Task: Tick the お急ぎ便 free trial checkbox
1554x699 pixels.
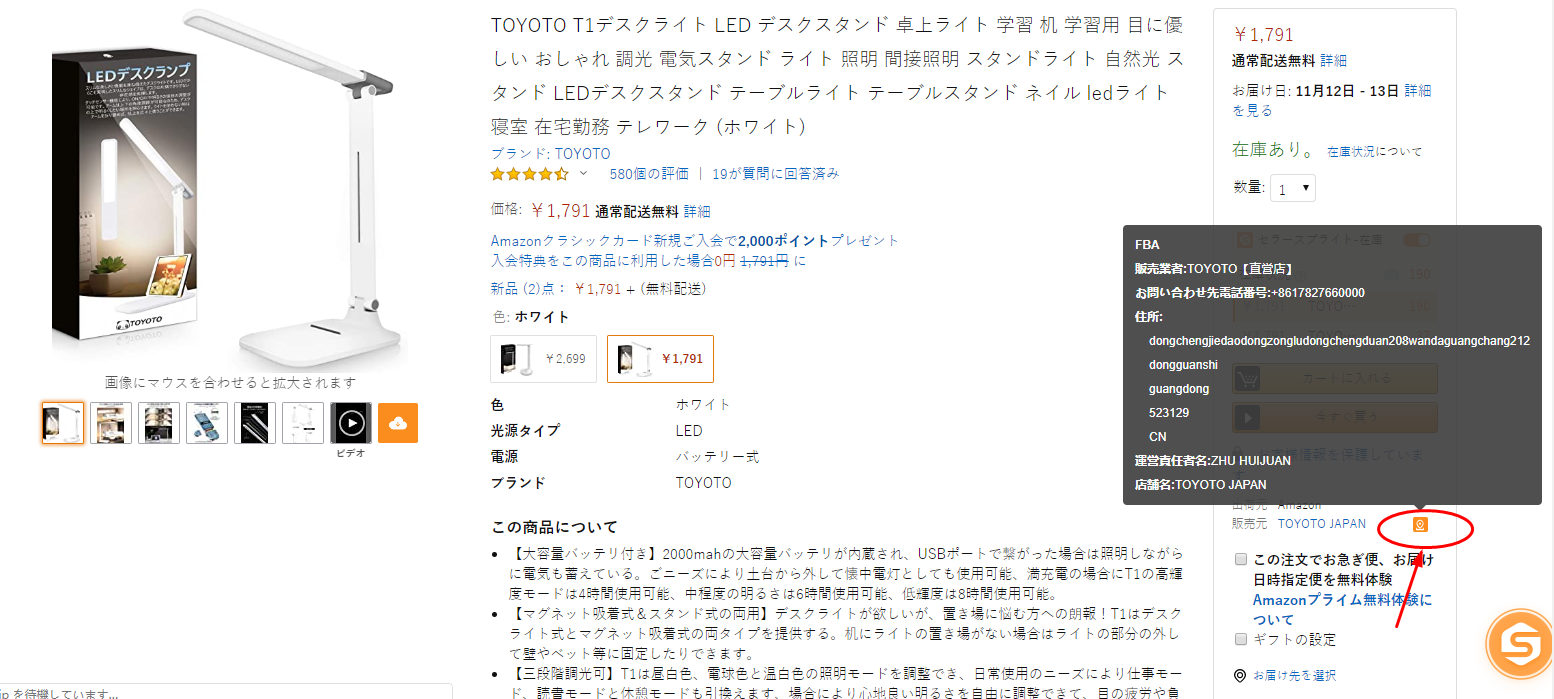Action: (1241, 559)
